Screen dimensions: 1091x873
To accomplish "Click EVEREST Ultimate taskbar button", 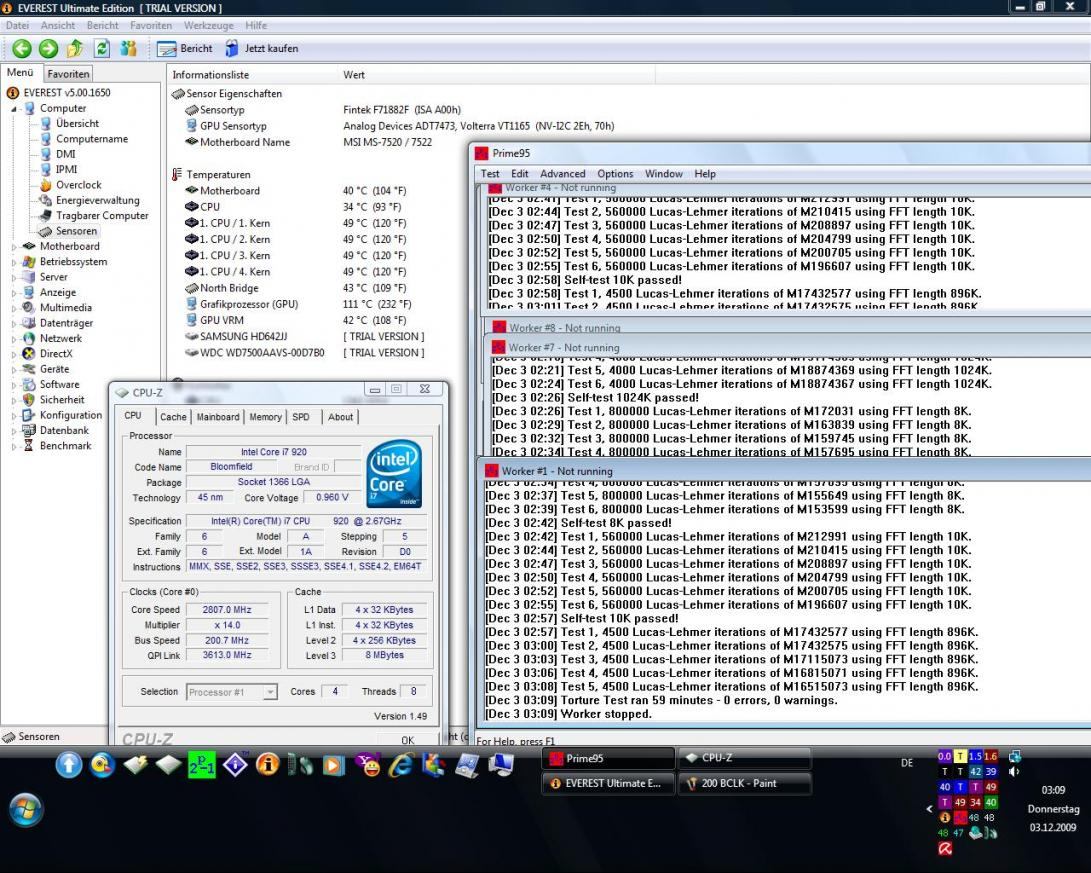I will [x=608, y=783].
